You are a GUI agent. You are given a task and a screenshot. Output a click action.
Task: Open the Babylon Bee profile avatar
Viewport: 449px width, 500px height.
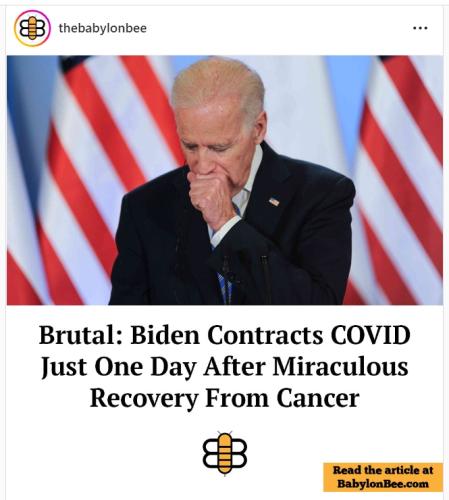(x=32, y=28)
